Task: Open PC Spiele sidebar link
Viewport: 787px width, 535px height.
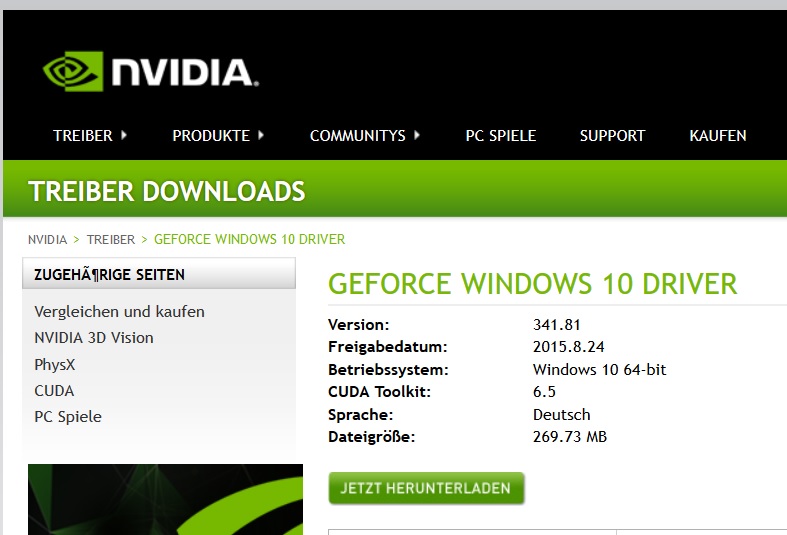Action: click(x=68, y=417)
